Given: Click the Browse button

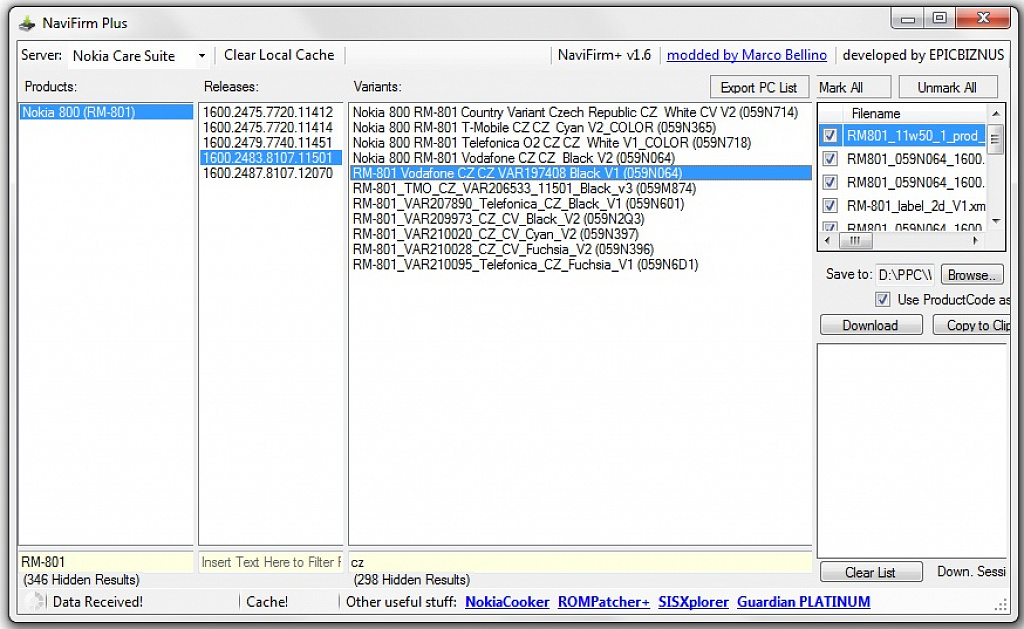Looking at the screenshot, I should (x=971, y=275).
